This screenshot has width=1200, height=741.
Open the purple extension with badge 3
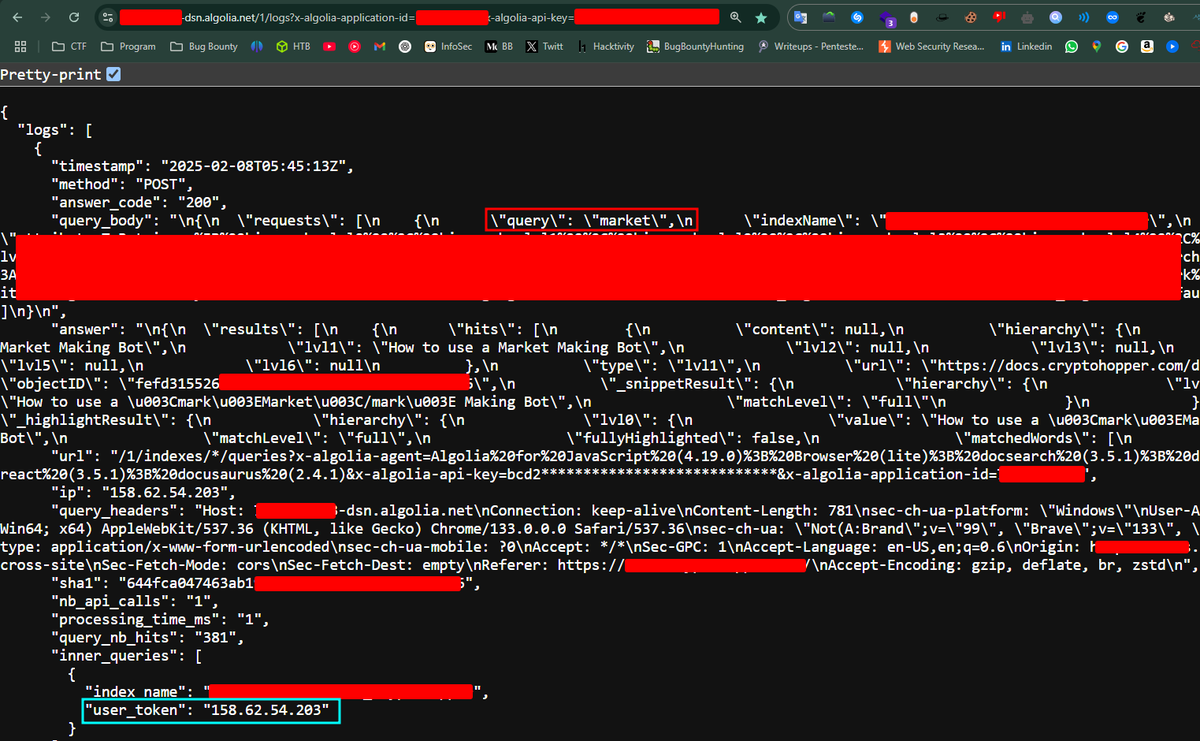[888, 19]
